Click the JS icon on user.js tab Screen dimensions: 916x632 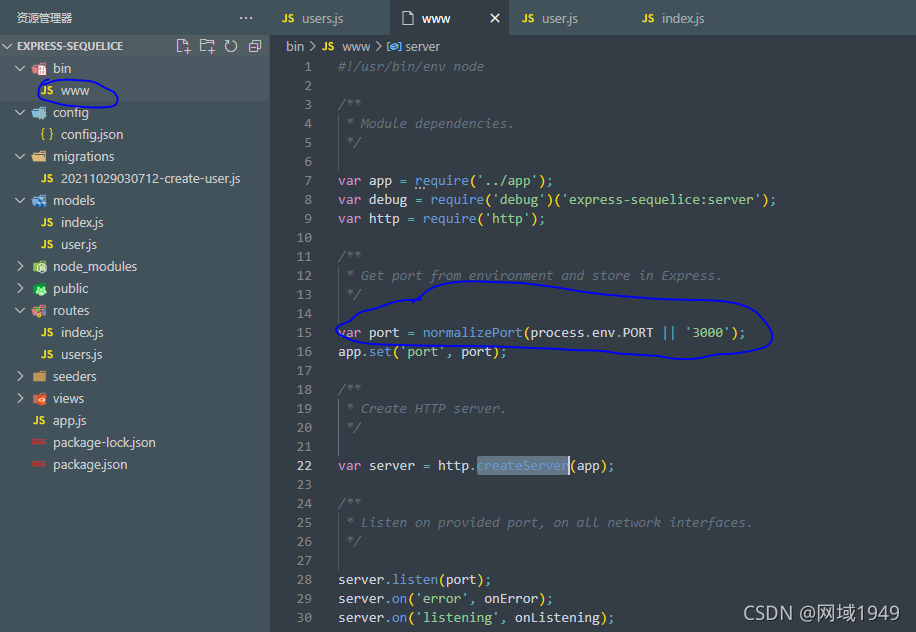coord(528,18)
